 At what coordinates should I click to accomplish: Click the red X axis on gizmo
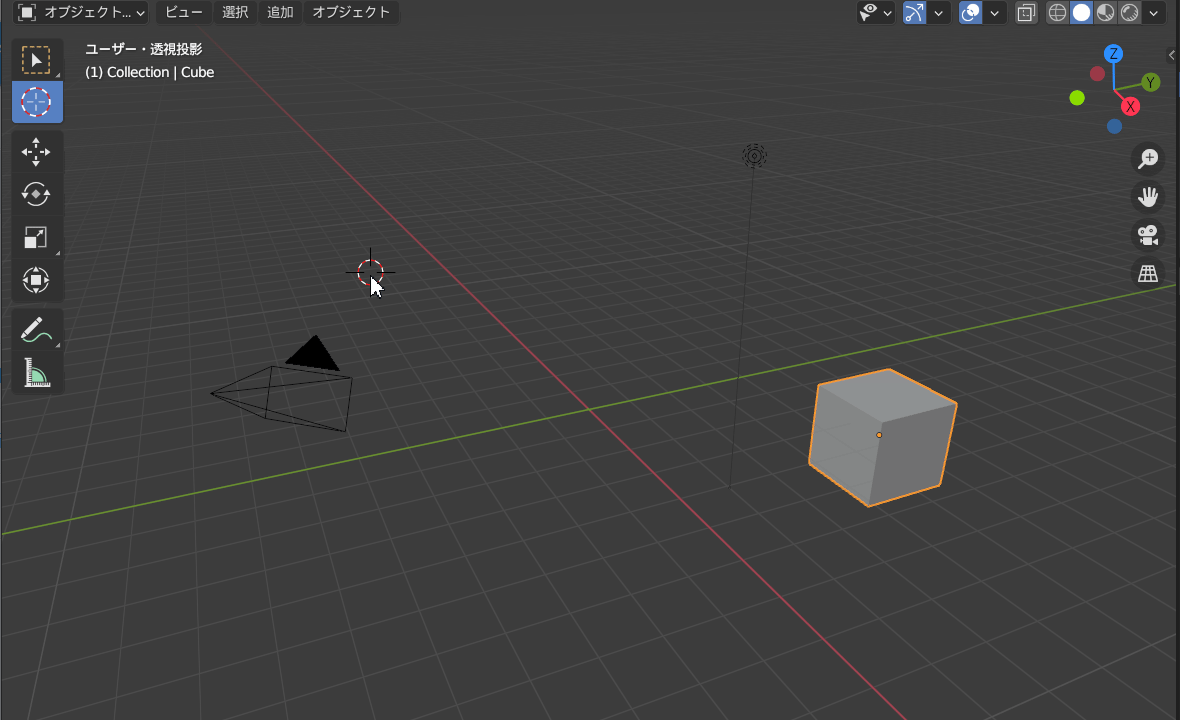(1130, 107)
